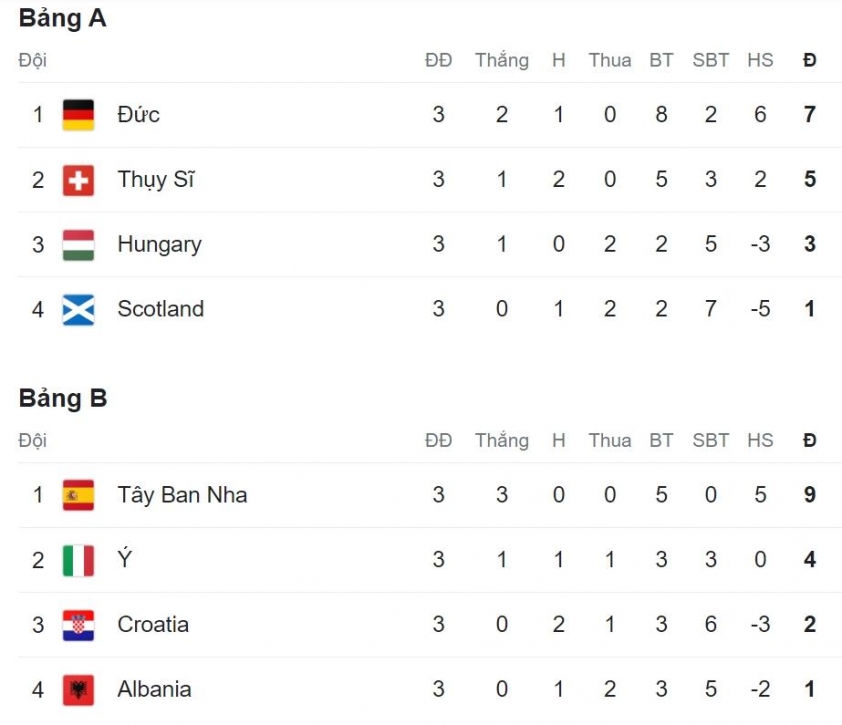Click the Switzerland flag icon

78,180
